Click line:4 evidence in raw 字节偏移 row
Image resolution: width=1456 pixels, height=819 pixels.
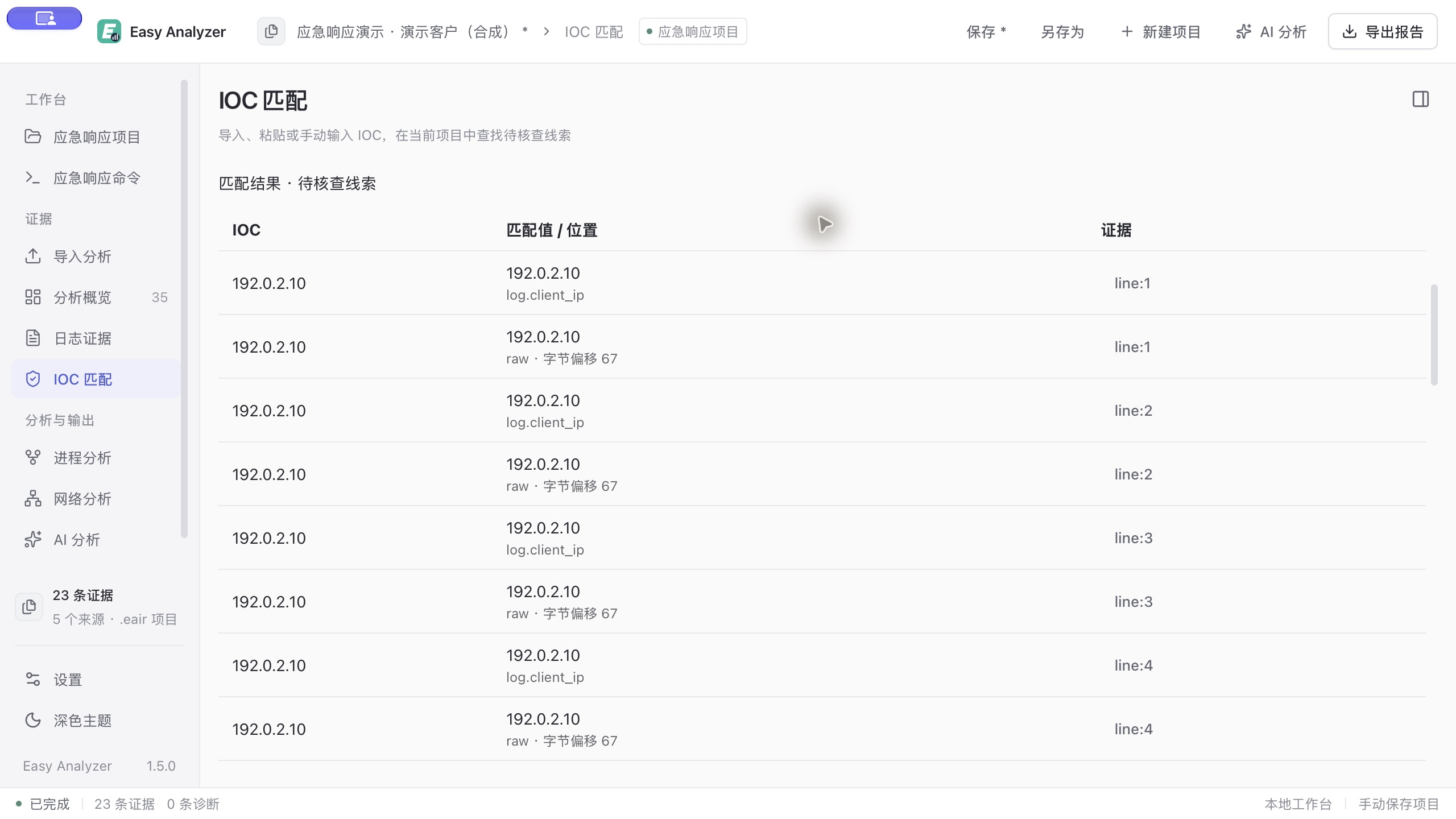1133,729
